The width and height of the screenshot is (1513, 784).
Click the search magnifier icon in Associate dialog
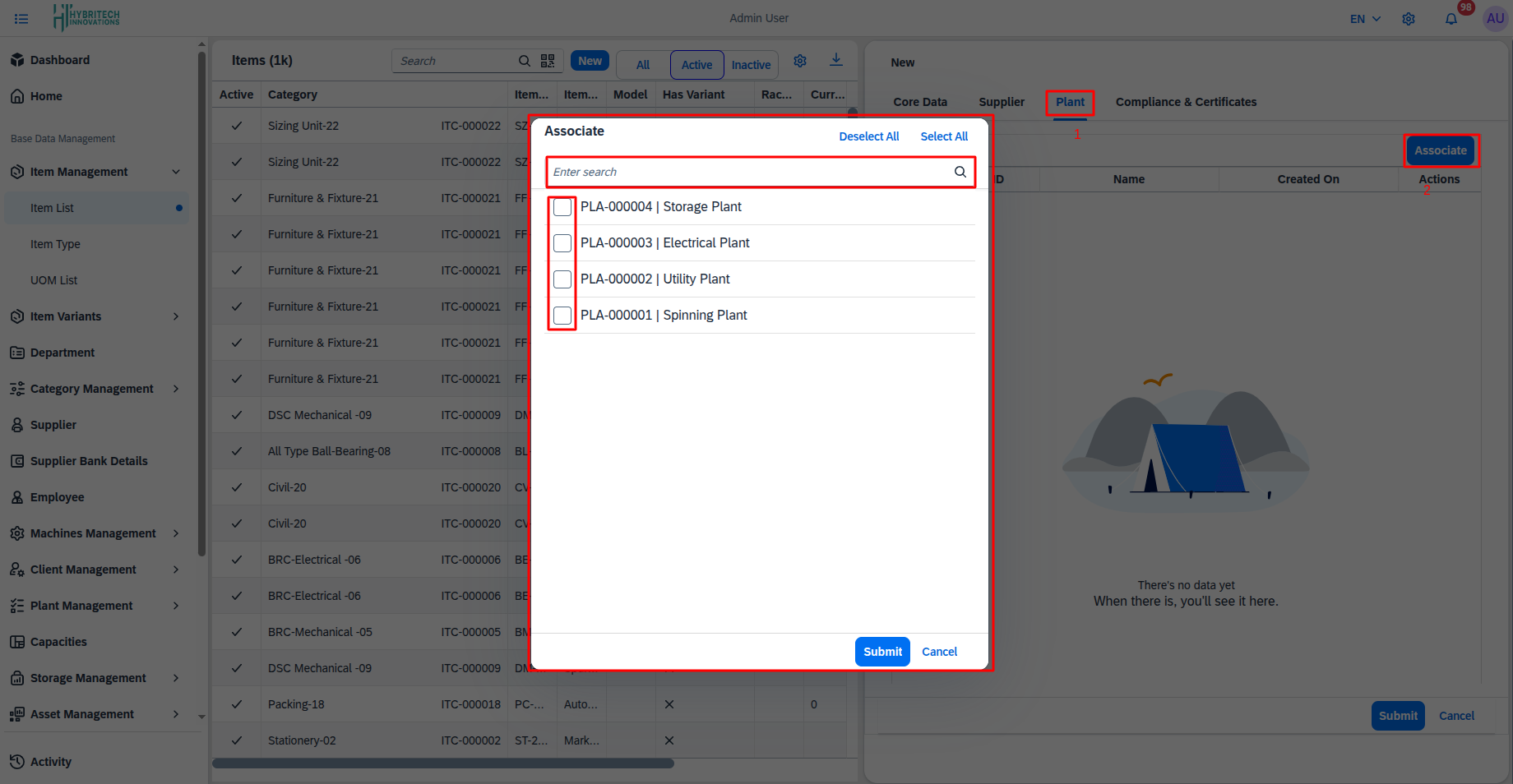[960, 172]
